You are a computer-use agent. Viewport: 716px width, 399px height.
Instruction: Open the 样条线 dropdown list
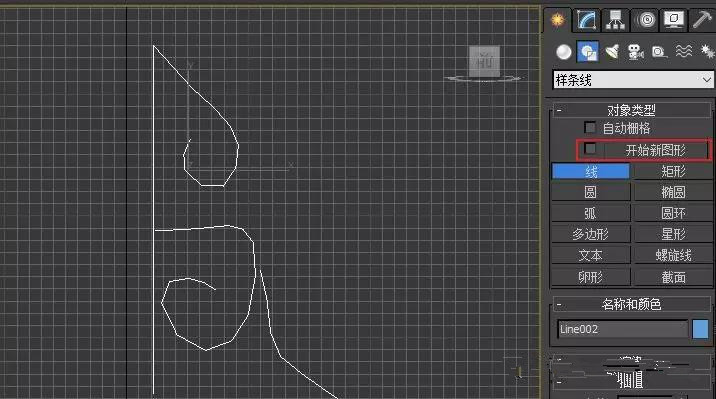pyautogui.click(x=633, y=80)
